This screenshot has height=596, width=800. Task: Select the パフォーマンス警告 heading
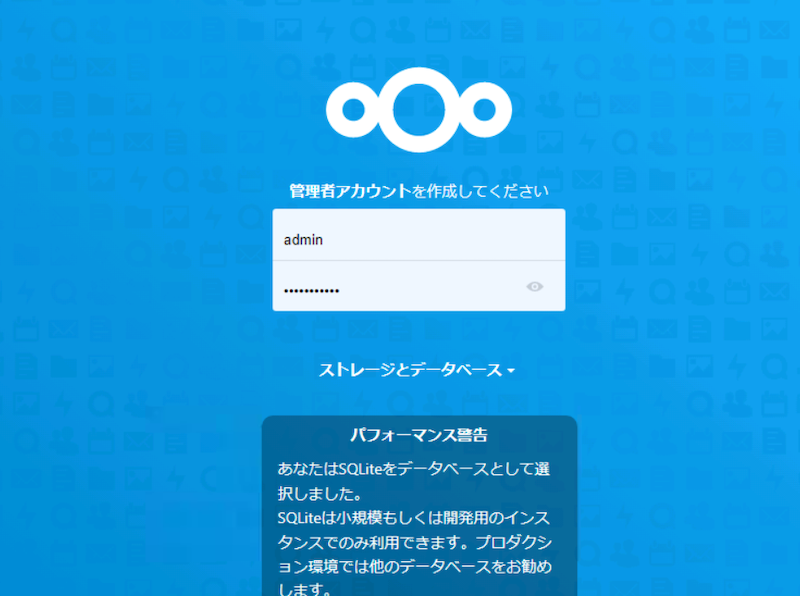click(x=419, y=435)
